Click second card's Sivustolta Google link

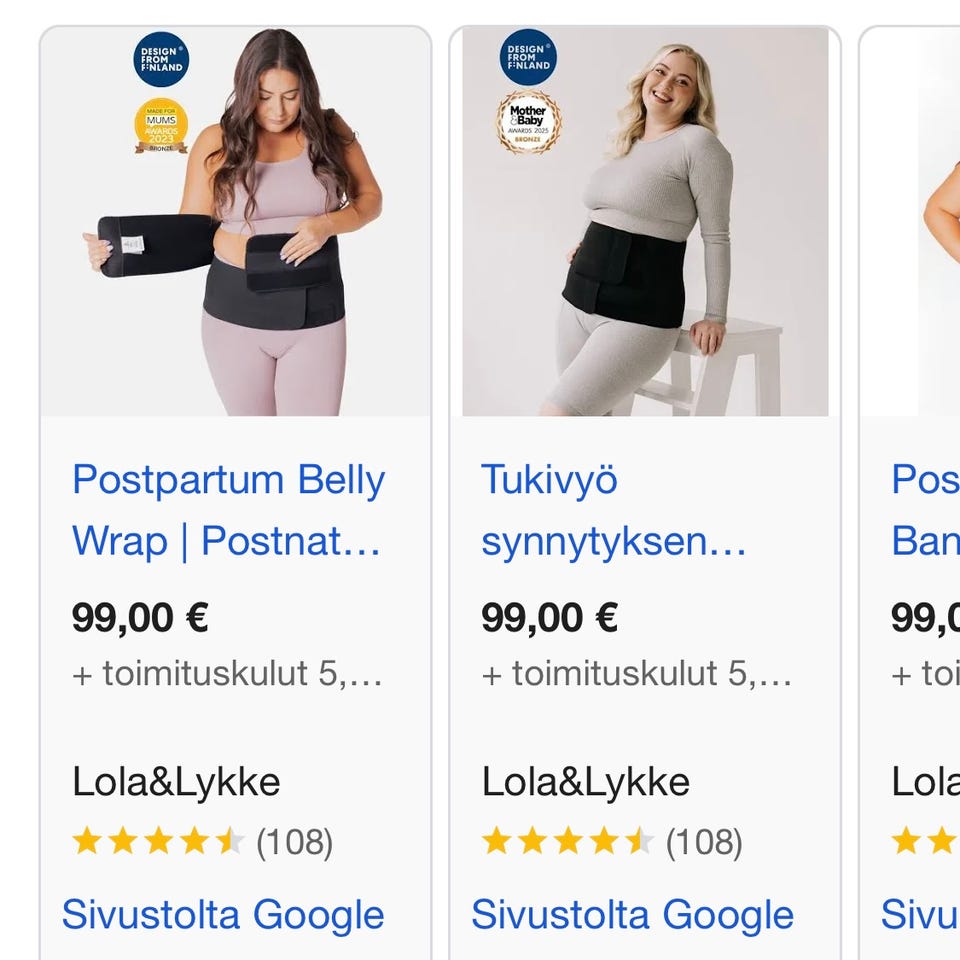pos(632,915)
